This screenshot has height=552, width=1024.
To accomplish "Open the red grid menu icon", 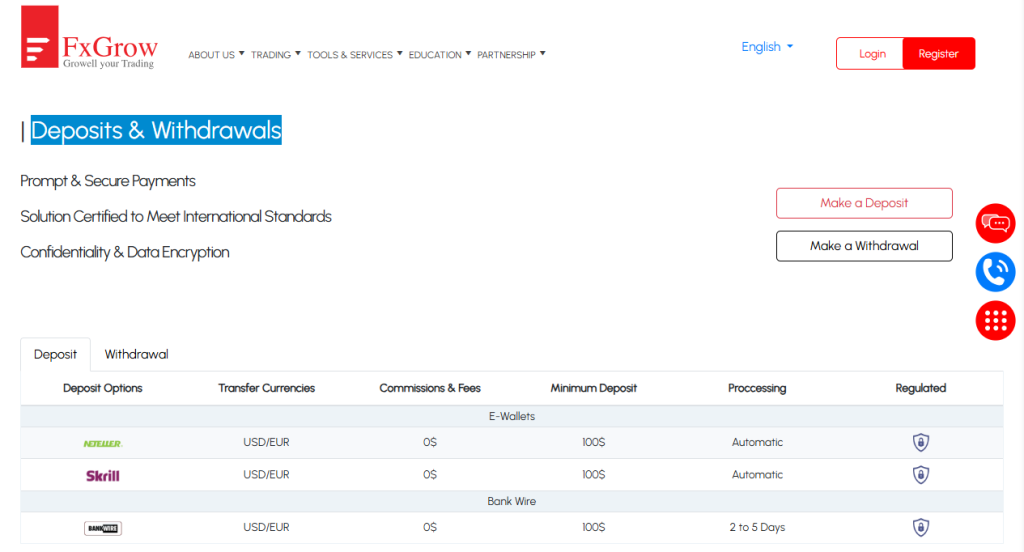I will click(x=995, y=320).
